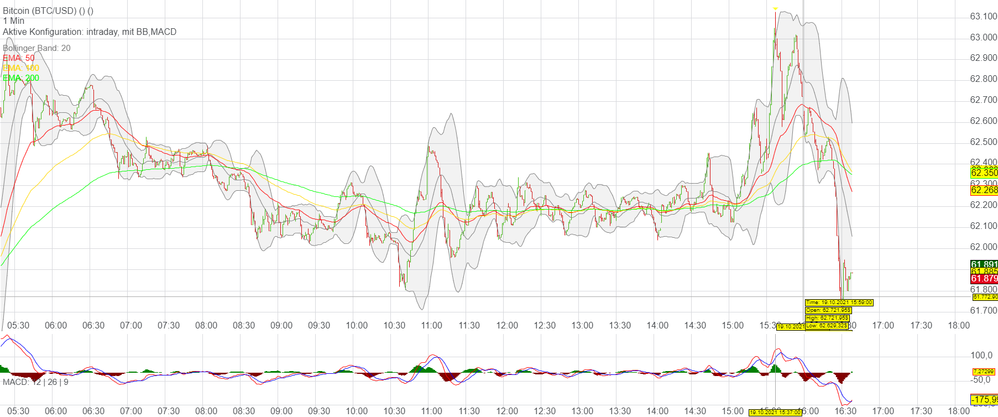This screenshot has height=417, width=998.
Task: Click the 62.100 price axis label
Action: pos(983,225)
